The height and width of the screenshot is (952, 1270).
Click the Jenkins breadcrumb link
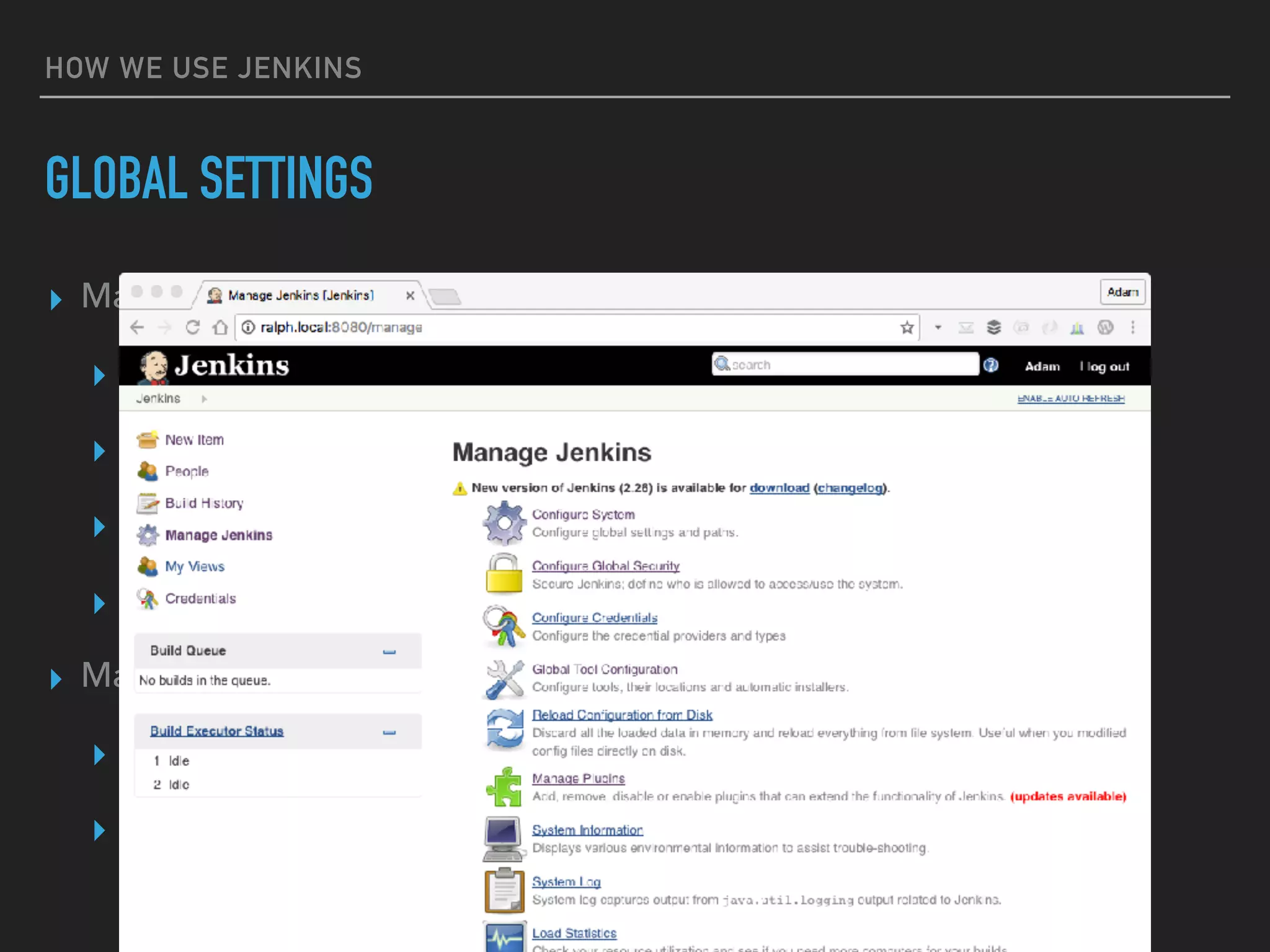point(158,399)
